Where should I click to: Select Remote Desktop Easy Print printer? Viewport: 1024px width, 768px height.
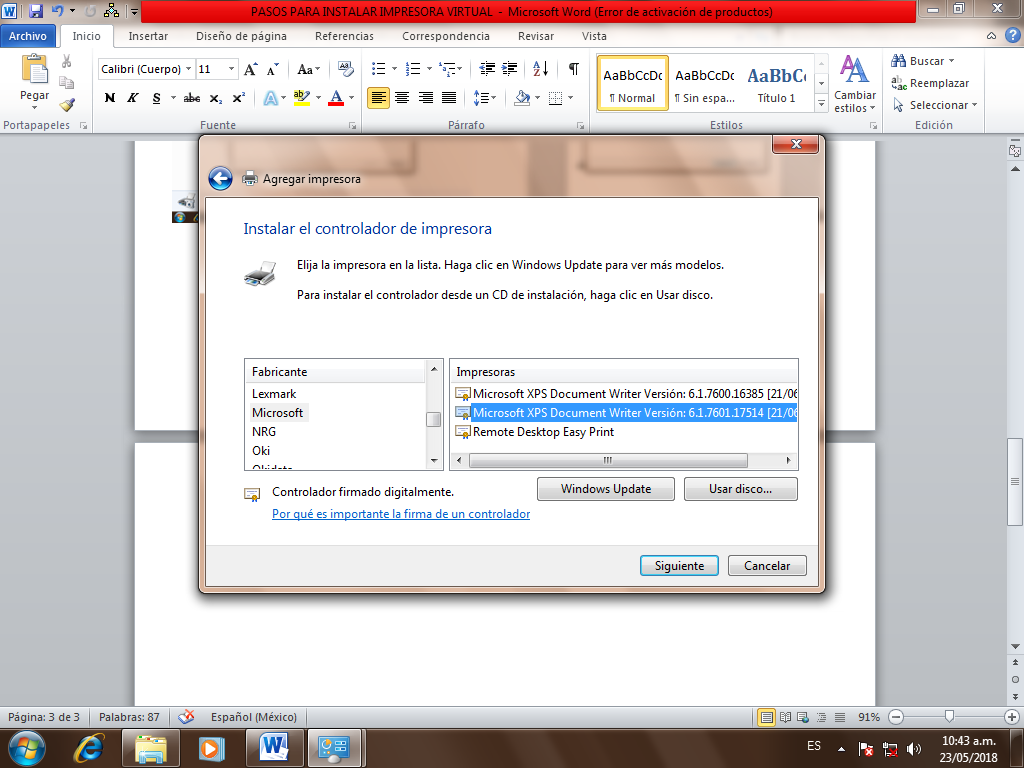[543, 432]
